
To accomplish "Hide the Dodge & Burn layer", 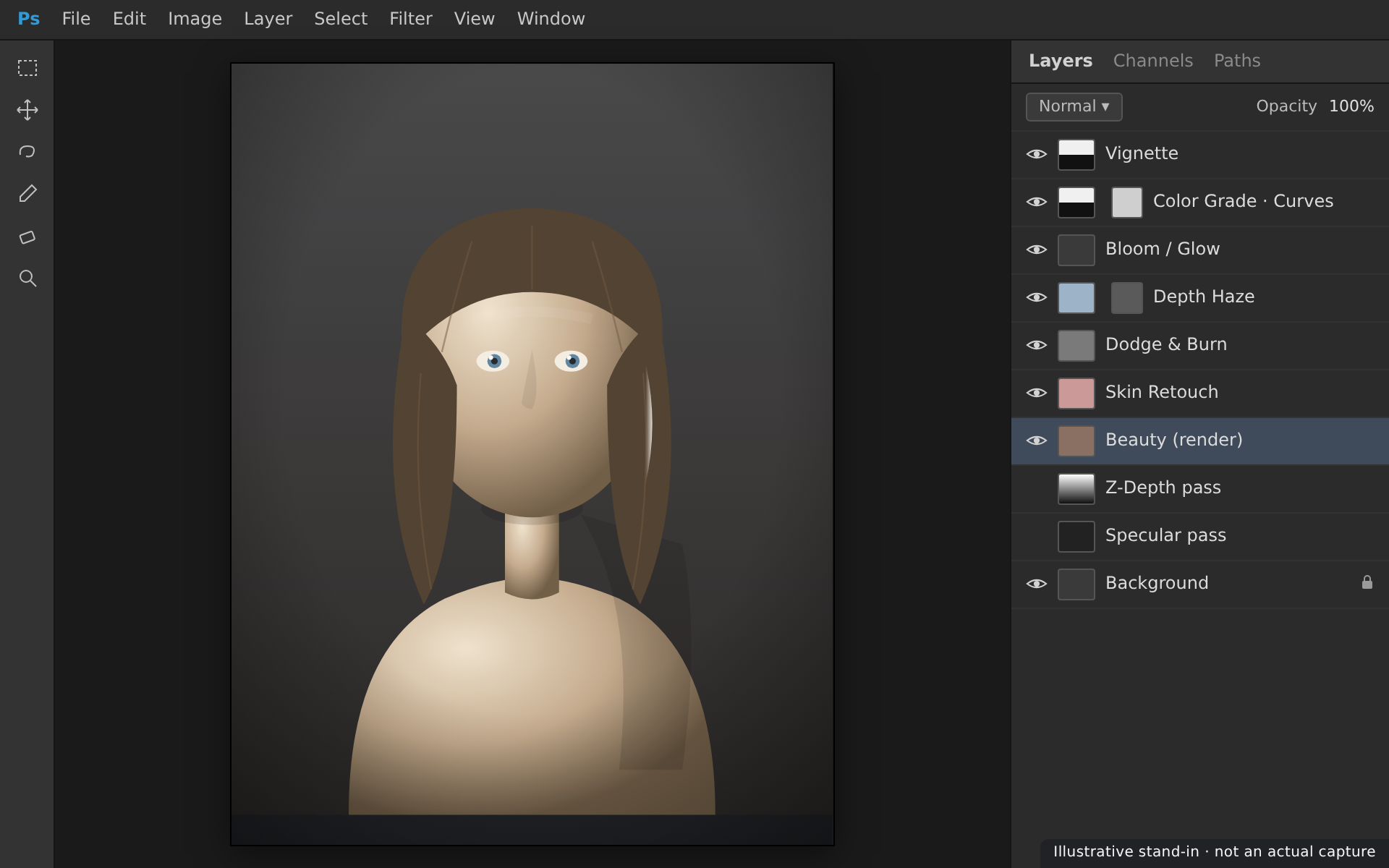I will point(1037,345).
